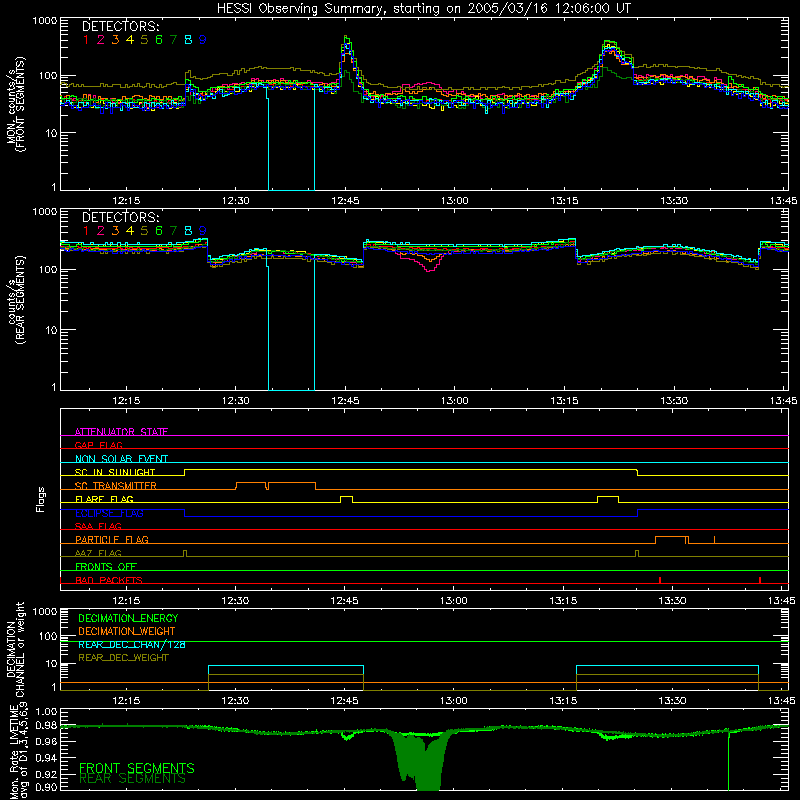This screenshot has width=800, height=800.
Task: Select detector 2 in front segments legend
Action: 101,40
